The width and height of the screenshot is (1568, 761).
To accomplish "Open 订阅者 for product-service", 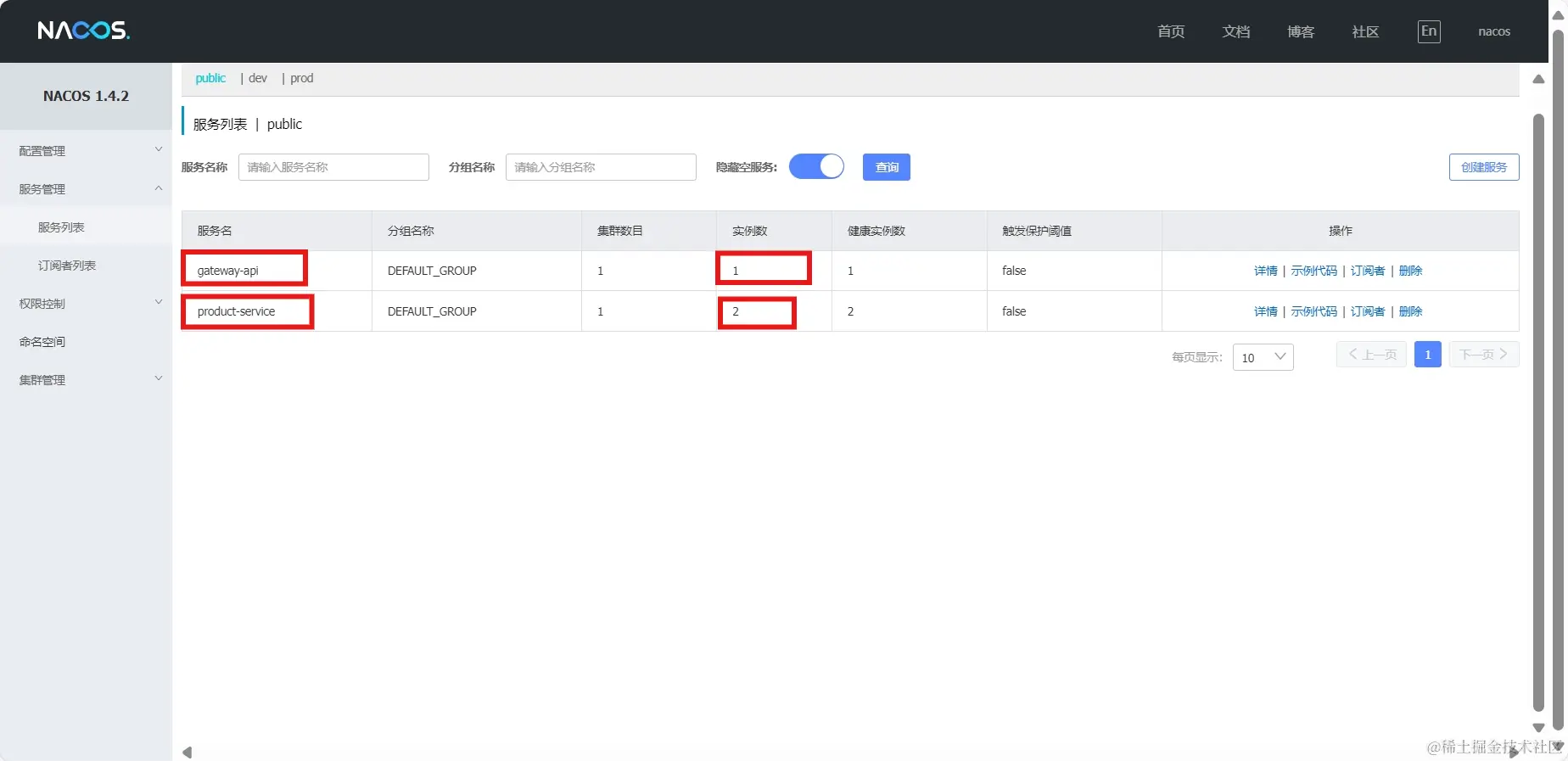I will pyautogui.click(x=1368, y=311).
